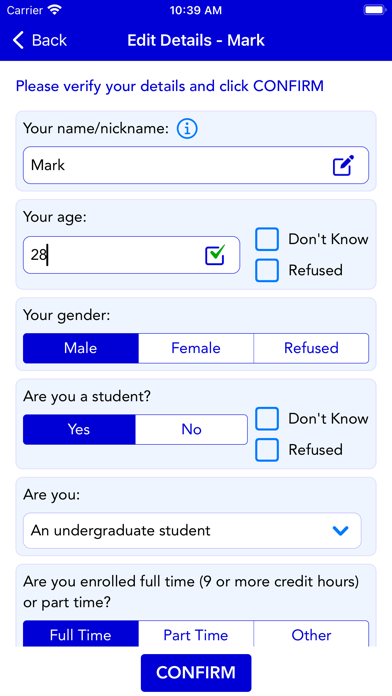
Task: Tap the age input field showing 28
Action: 131,255
